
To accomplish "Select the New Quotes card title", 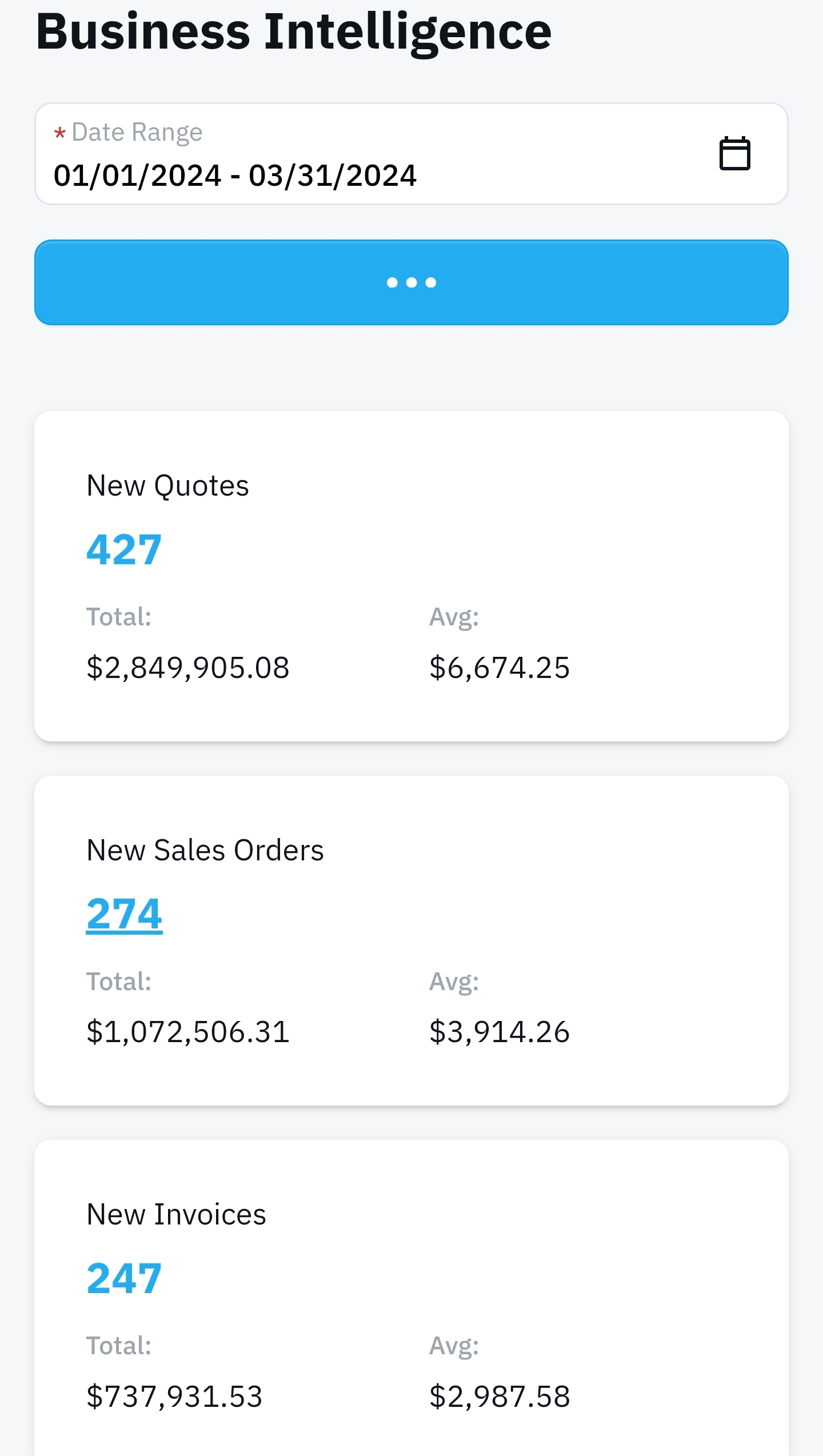I will point(167,486).
